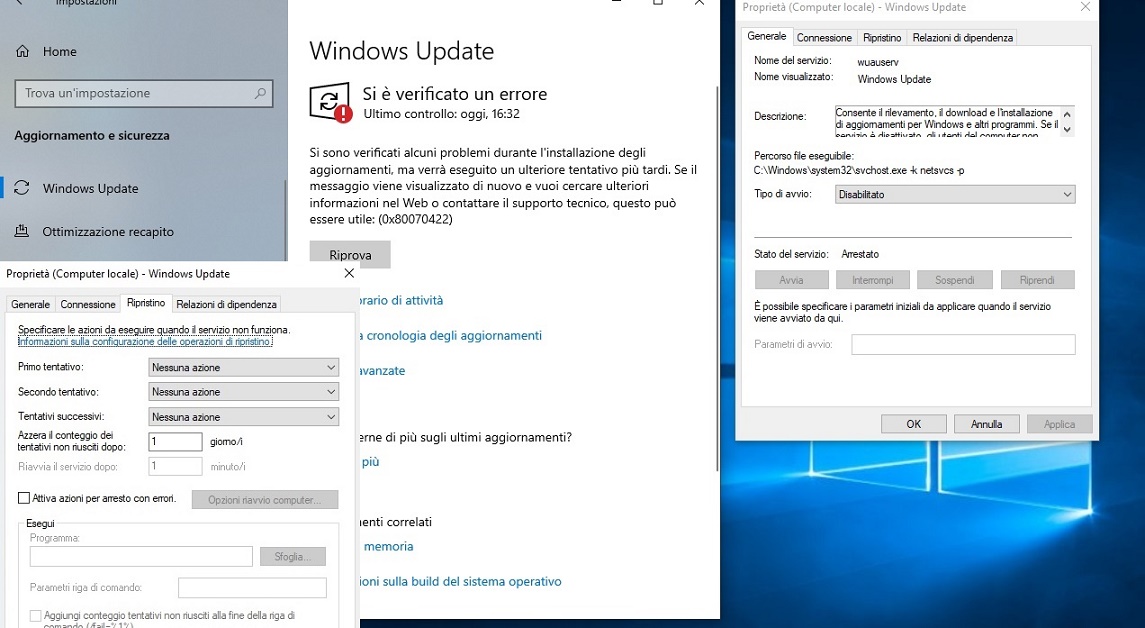The height and width of the screenshot is (628, 1145).
Task: Open Relazioni di dipendenza tab in left dialog
Action: [226, 304]
